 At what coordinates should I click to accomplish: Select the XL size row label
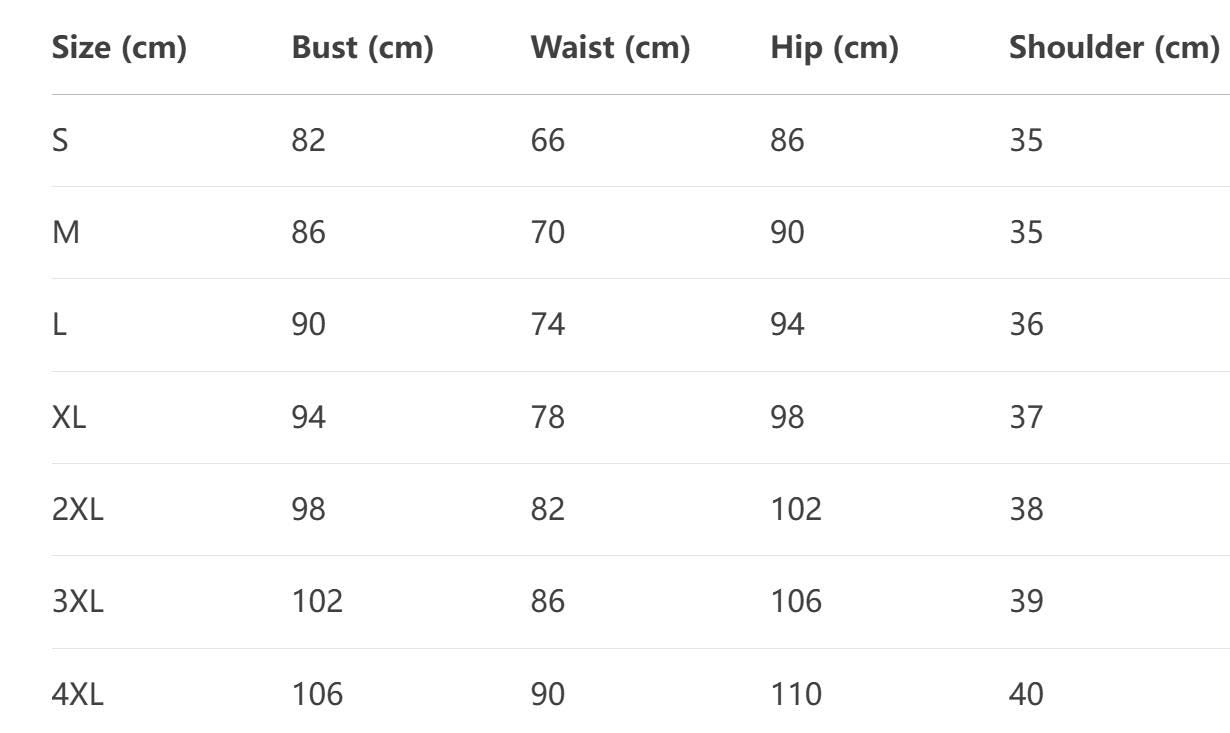(69, 417)
